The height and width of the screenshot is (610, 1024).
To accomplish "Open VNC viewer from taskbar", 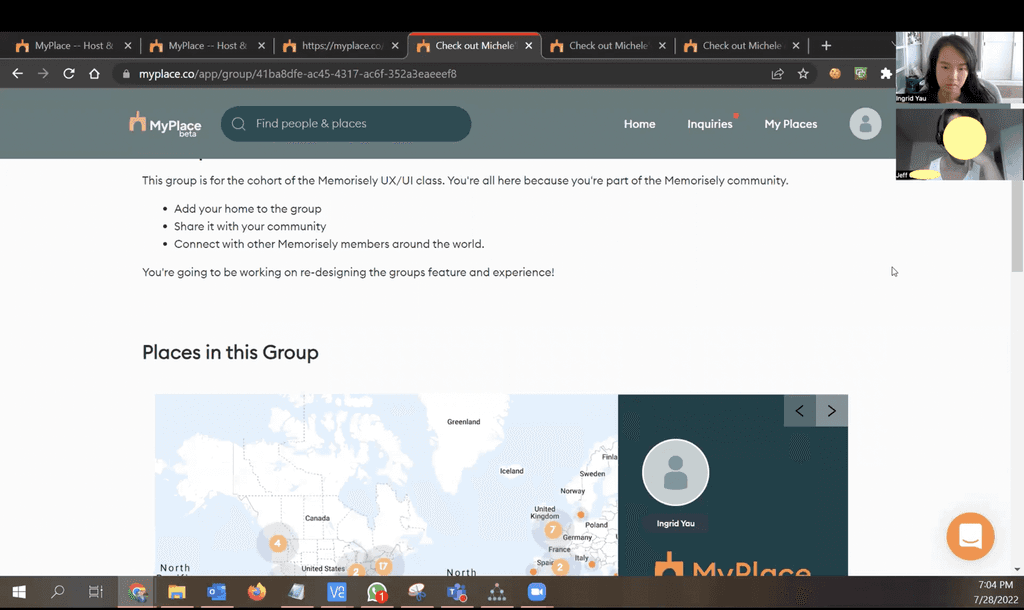I will point(336,592).
